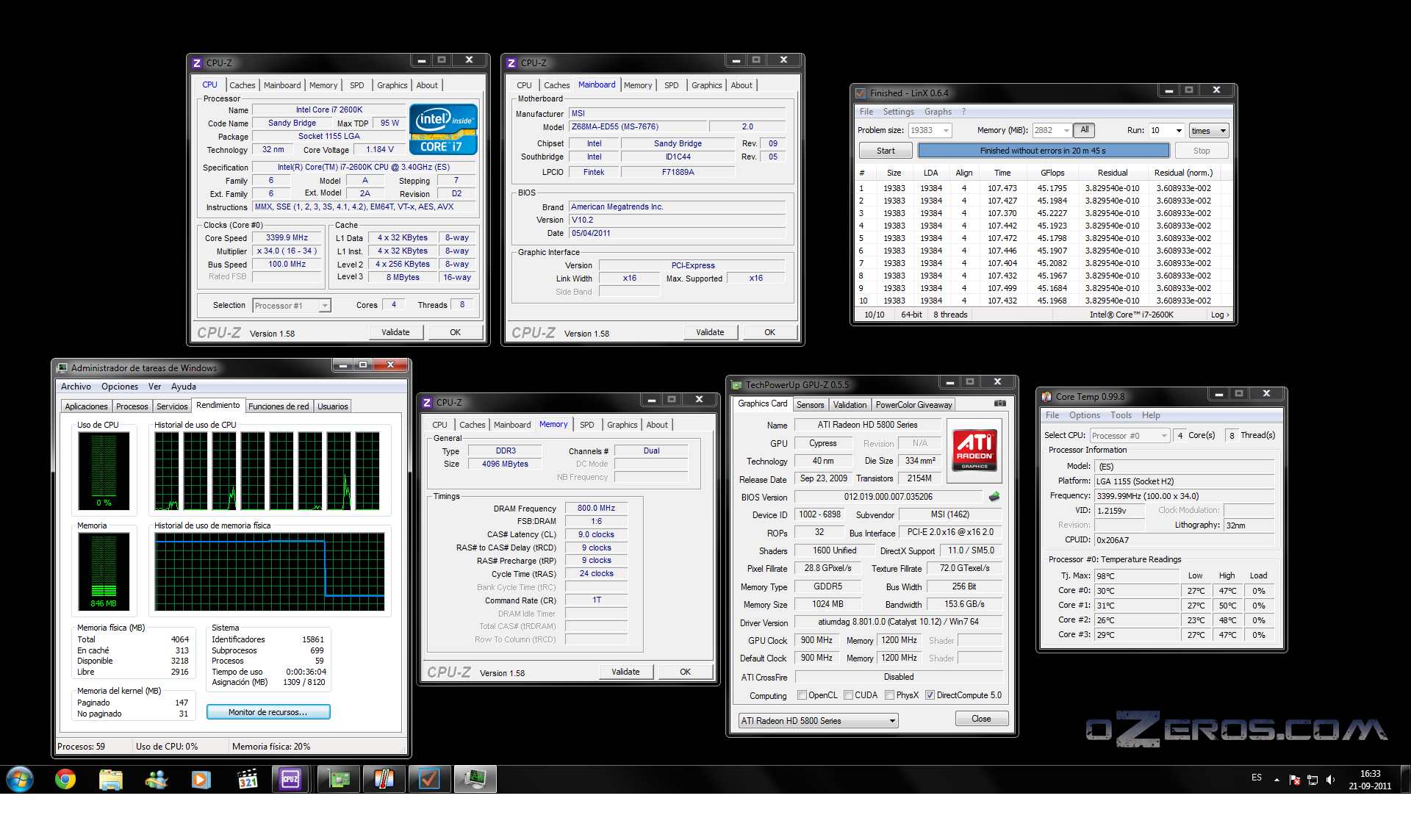Screen dimensions: 1411x840
Task: Open the Problem size dropdown in LinX
Action: pos(946,131)
